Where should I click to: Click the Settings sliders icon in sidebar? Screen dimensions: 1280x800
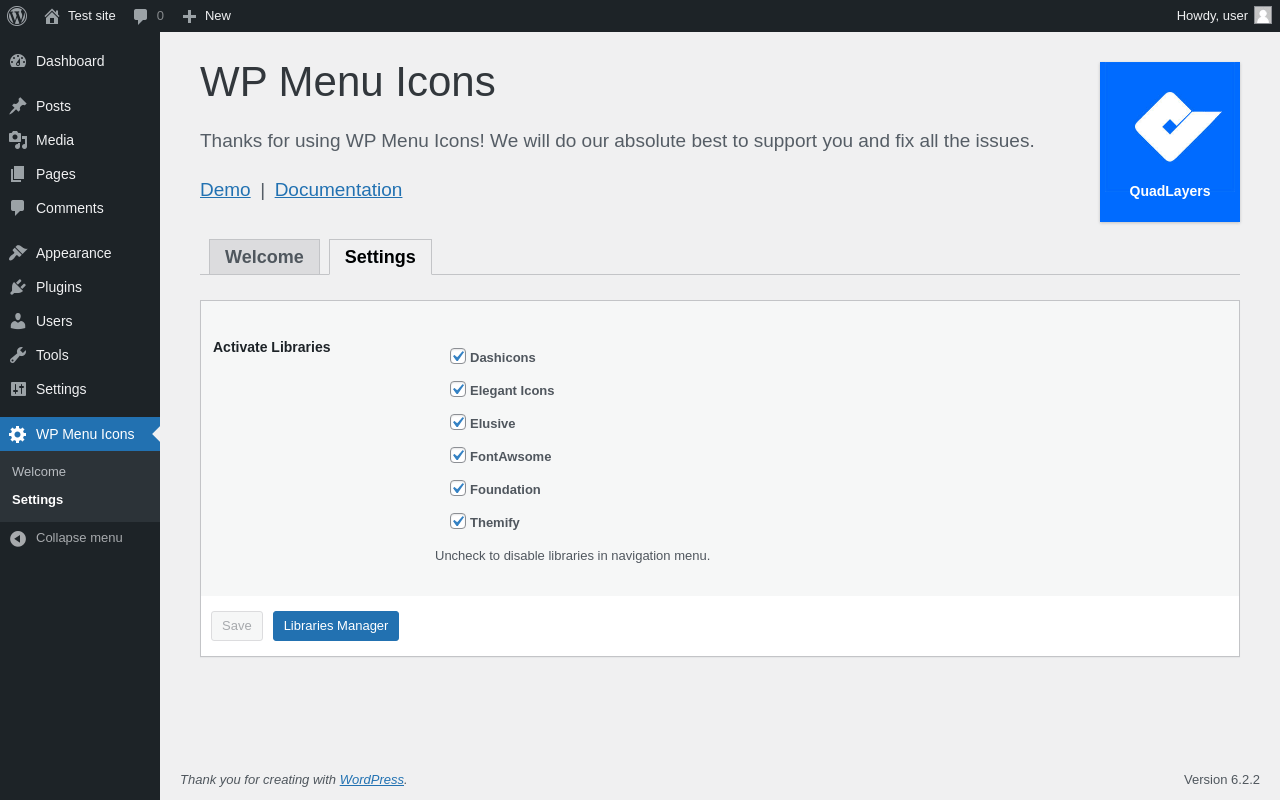(18, 389)
